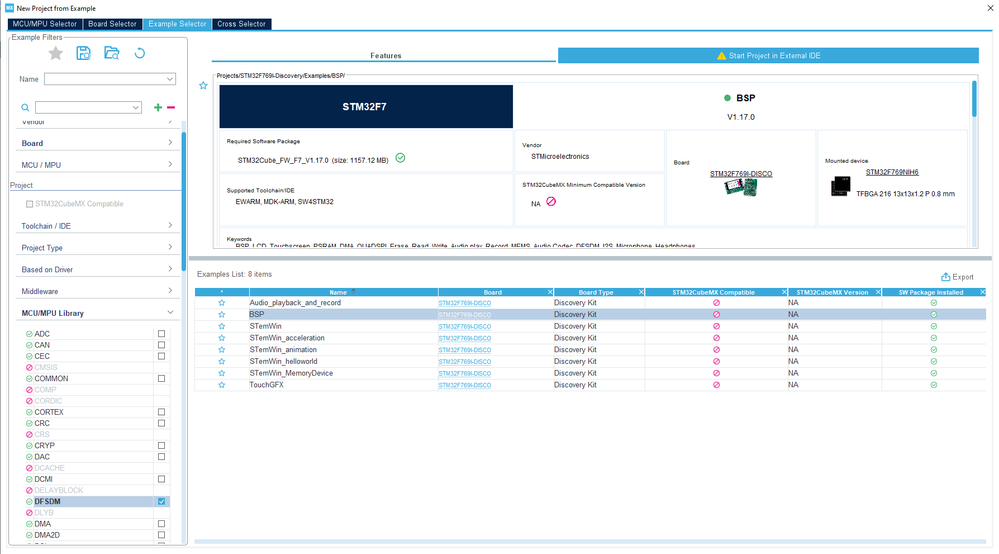
Task: Favorite the BSP row star
Action: [222, 315]
